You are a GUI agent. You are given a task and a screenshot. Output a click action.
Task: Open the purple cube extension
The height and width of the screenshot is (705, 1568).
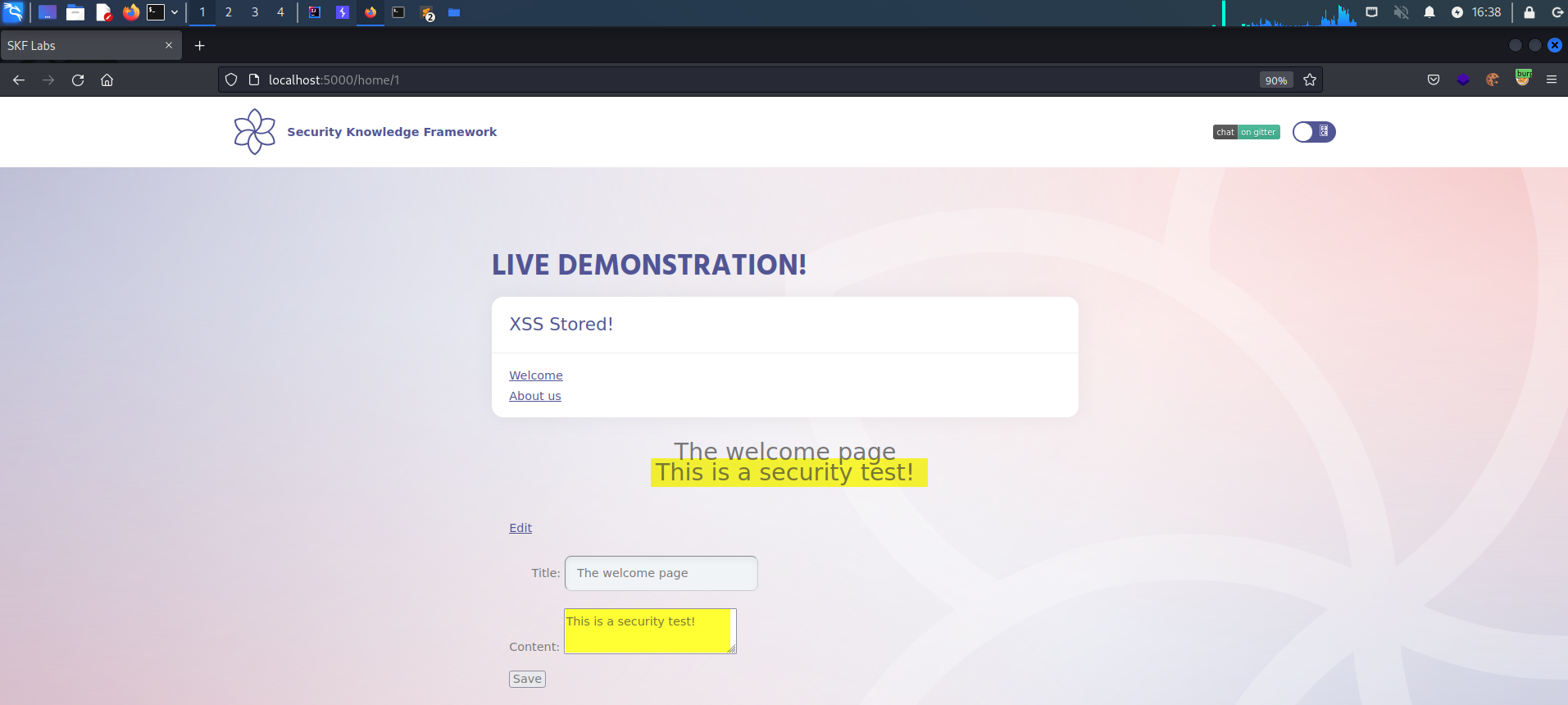[x=1463, y=80]
